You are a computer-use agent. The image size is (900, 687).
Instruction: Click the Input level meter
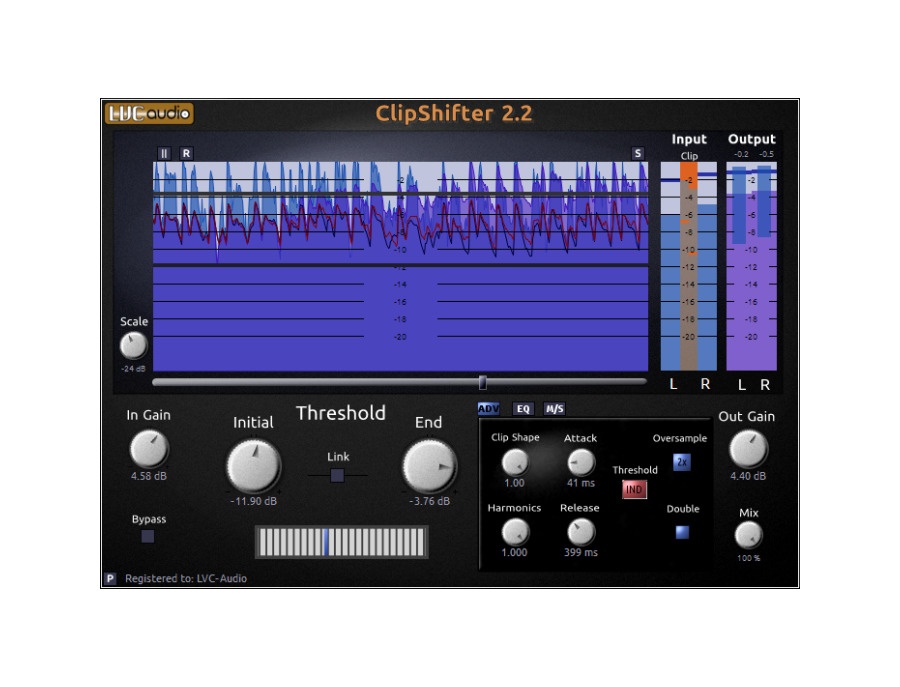pyautogui.click(x=689, y=266)
